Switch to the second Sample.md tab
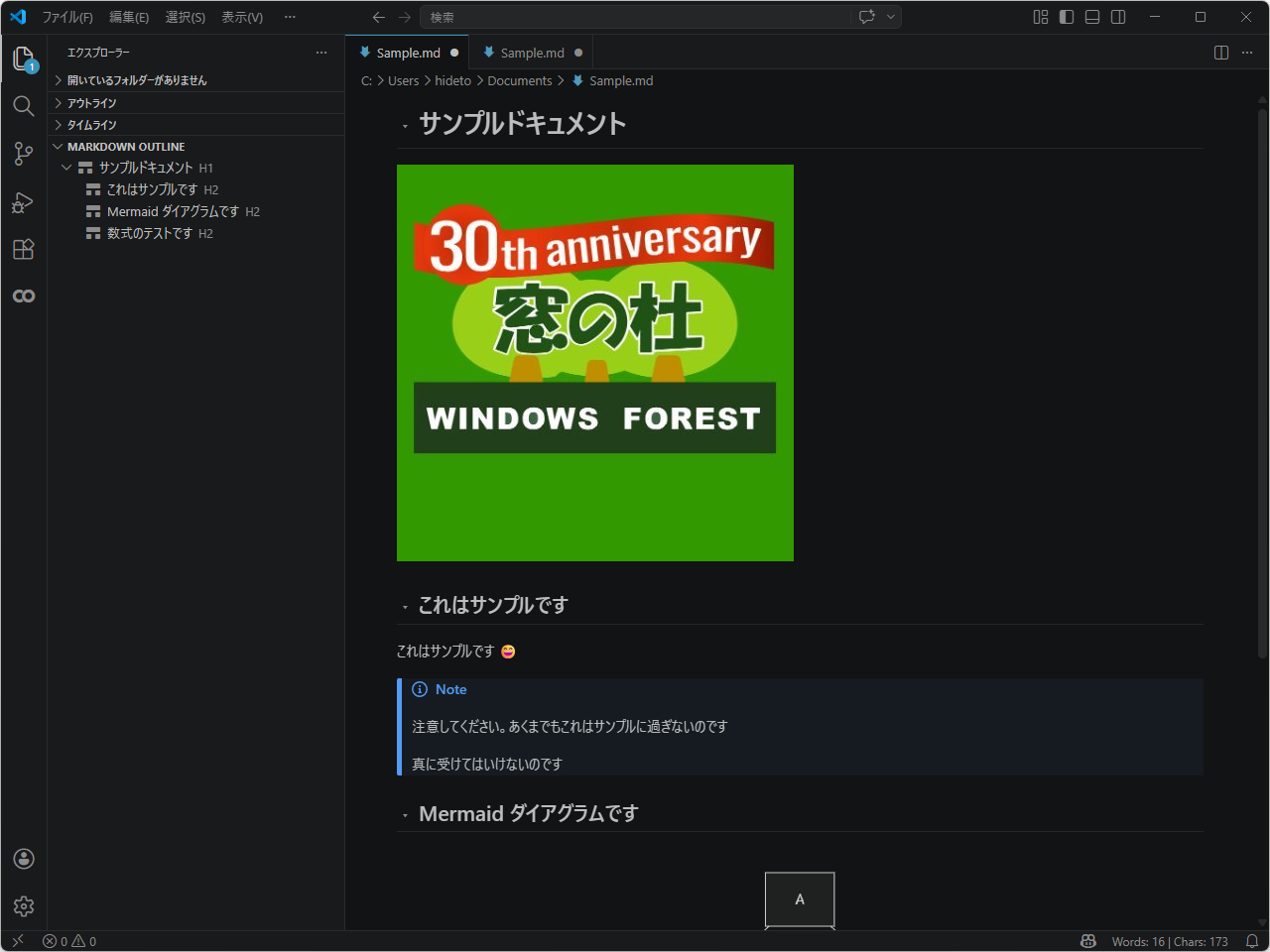This screenshot has height=952, width=1270. point(531,52)
